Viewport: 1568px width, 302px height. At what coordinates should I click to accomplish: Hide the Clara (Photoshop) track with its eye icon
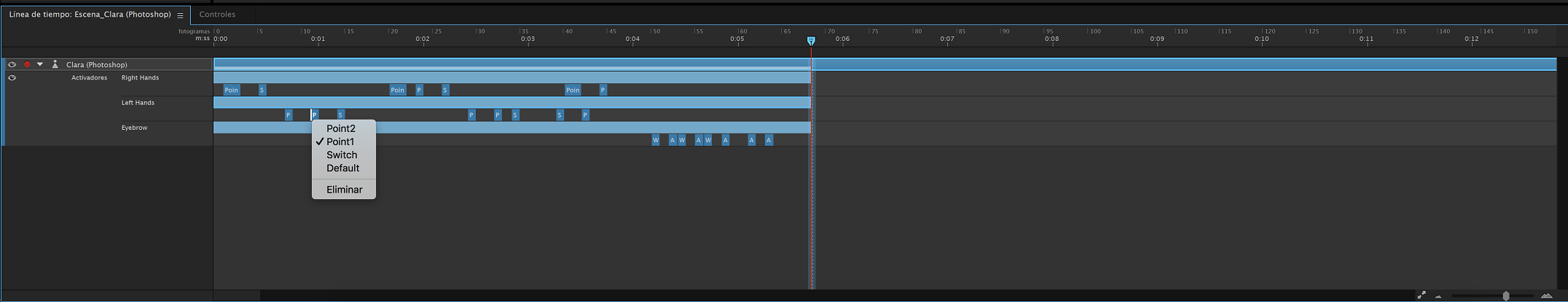(12, 64)
